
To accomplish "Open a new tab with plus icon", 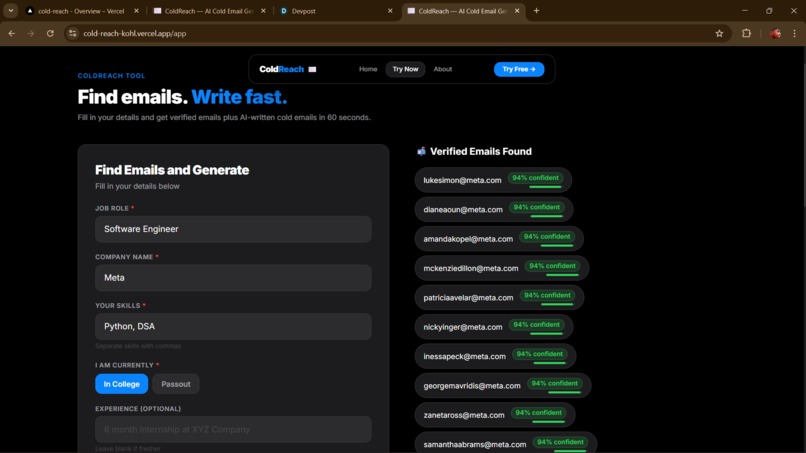I will point(536,11).
